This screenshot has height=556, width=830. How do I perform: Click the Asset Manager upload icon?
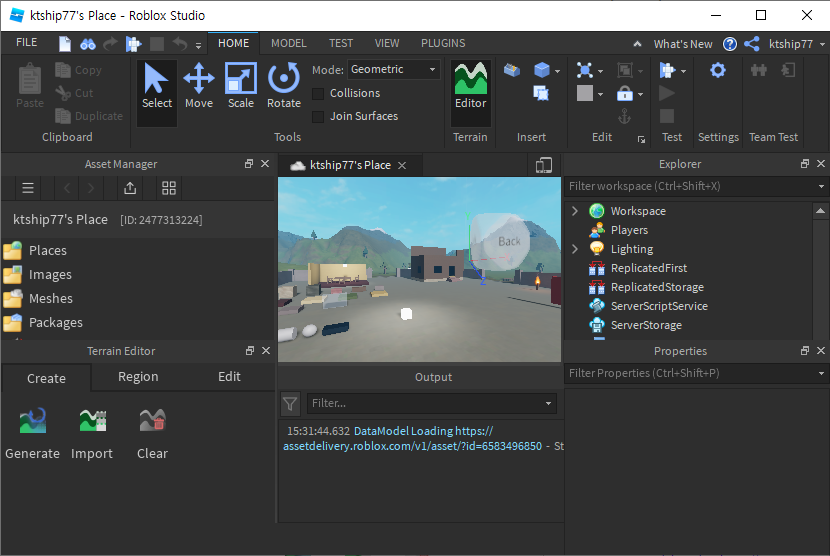point(130,188)
